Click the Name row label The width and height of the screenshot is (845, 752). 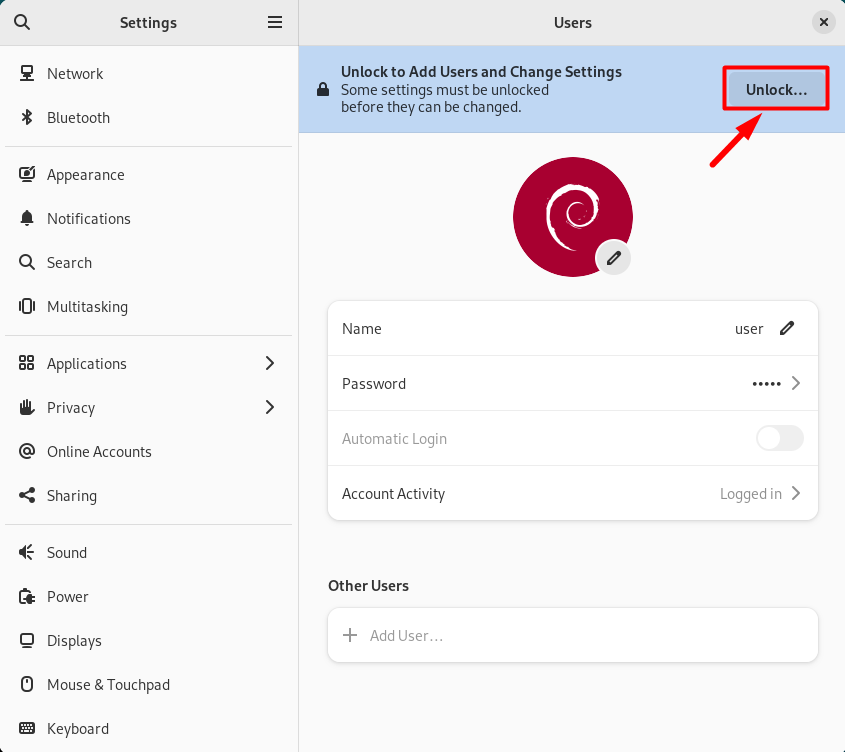pyautogui.click(x=362, y=329)
